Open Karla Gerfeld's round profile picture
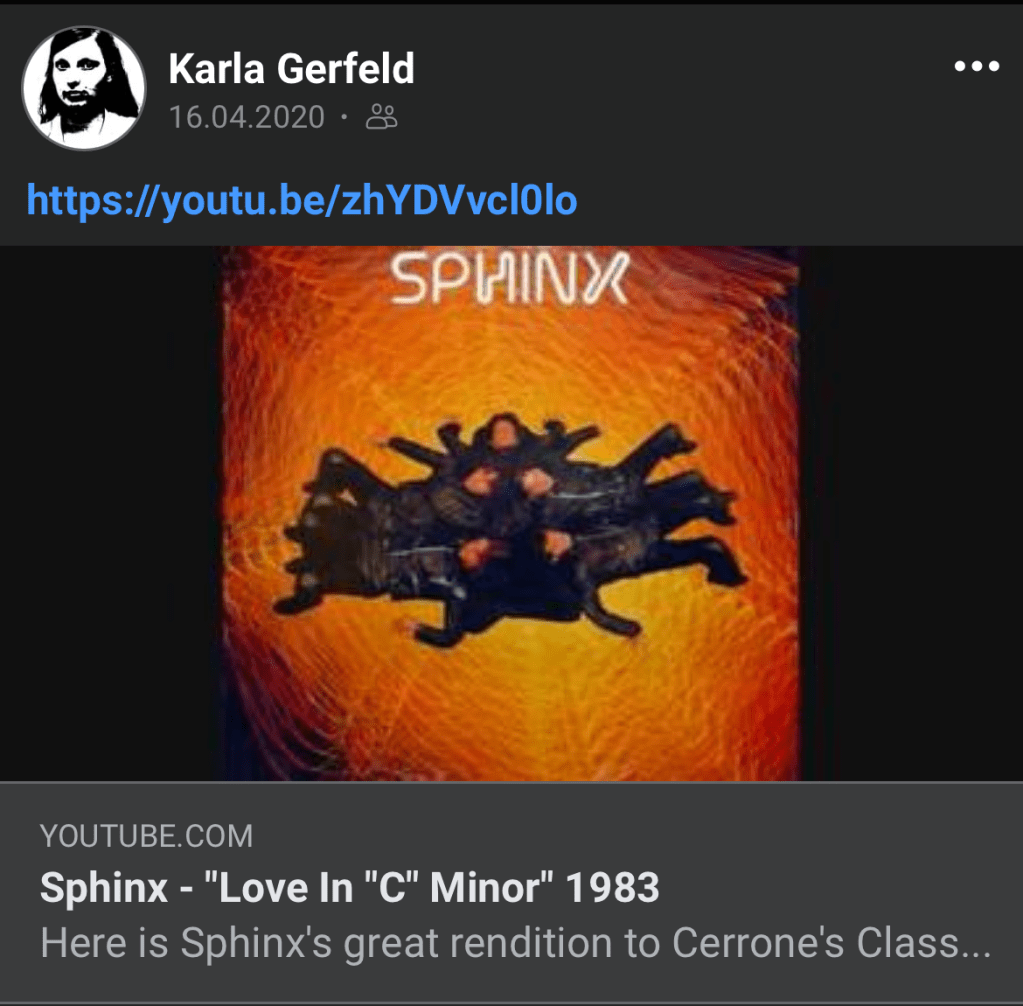Viewport: 1023px width, 1006px height. [x=84, y=88]
